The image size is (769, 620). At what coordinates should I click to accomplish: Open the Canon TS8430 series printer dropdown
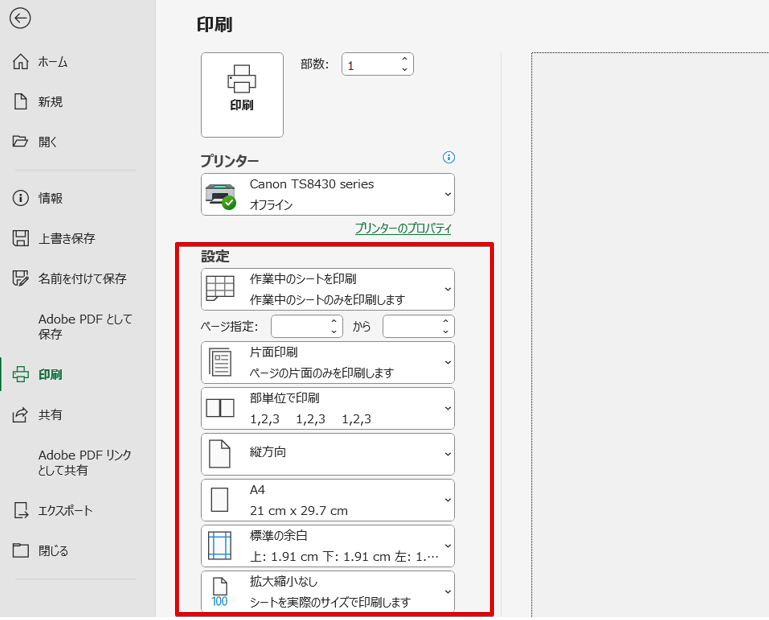[328, 194]
